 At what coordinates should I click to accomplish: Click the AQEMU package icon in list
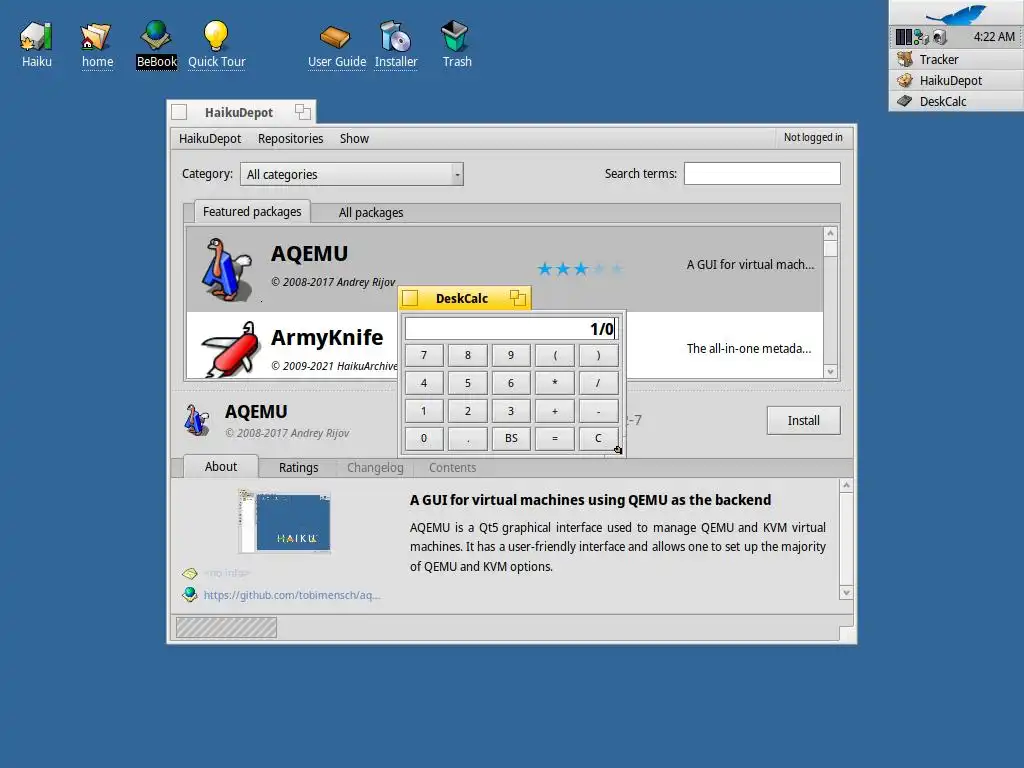pos(226,269)
